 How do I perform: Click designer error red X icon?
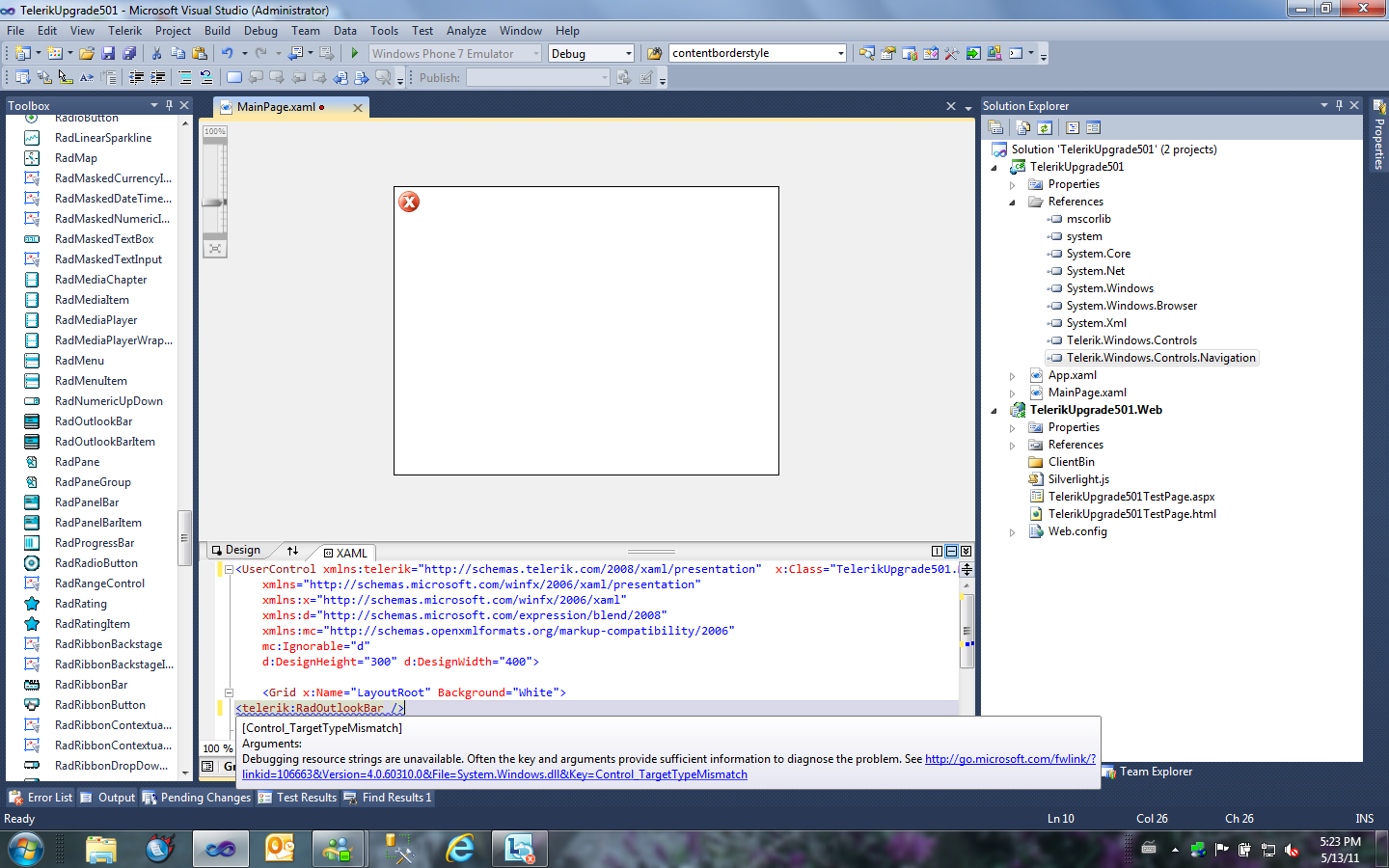pos(409,202)
